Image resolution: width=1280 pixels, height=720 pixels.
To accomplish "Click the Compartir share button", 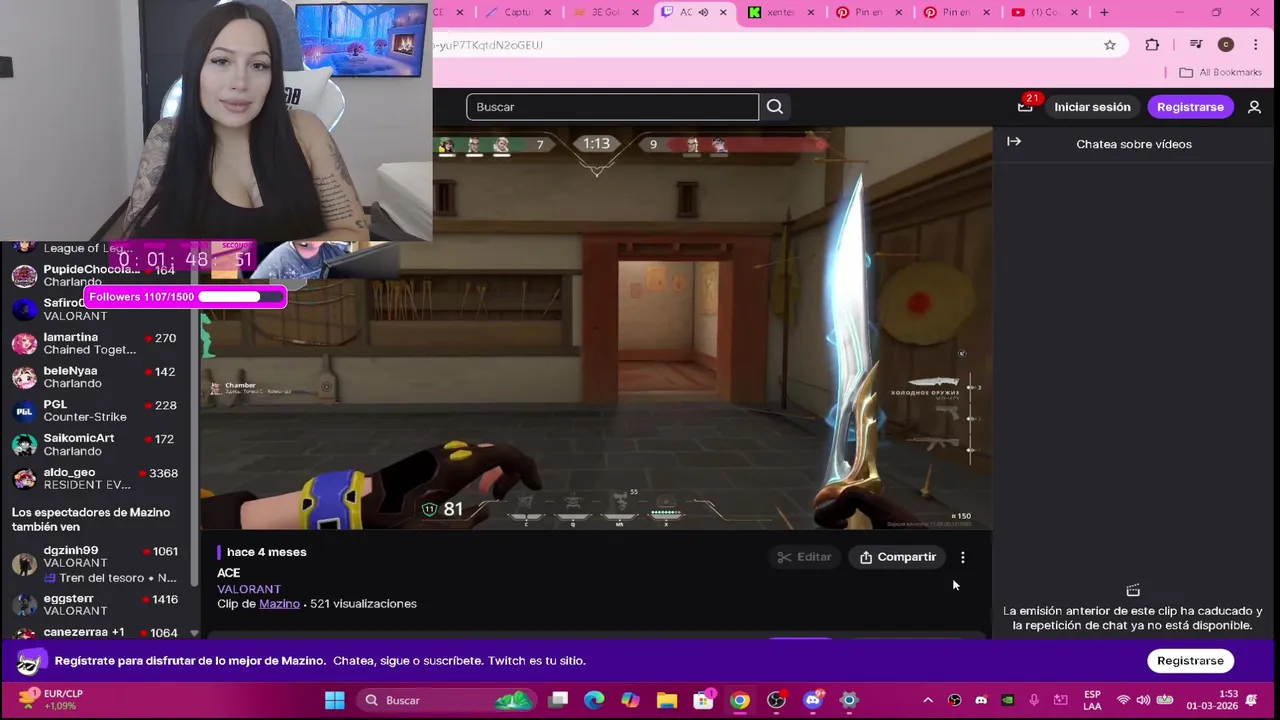I will (x=898, y=557).
